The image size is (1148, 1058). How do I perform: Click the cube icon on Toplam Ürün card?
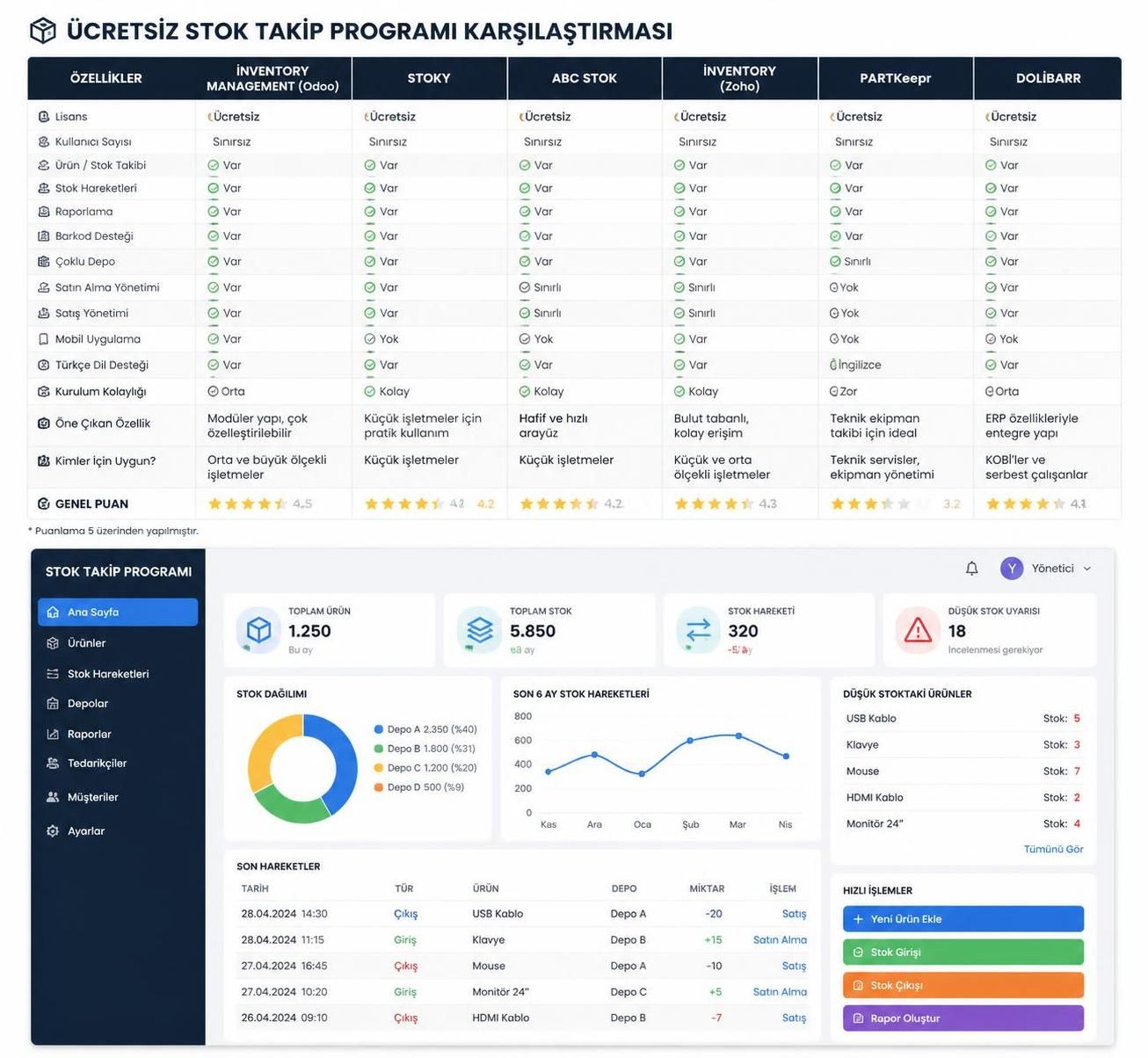click(x=258, y=631)
